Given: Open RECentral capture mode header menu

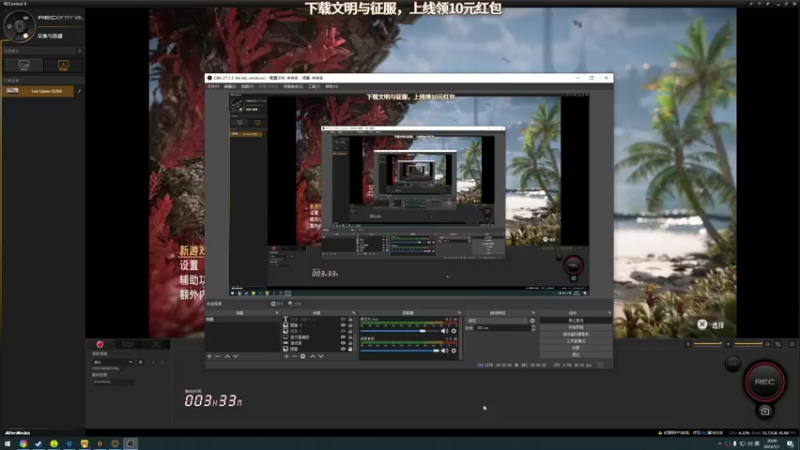Looking at the screenshot, I should pyautogui.click(x=80, y=51).
